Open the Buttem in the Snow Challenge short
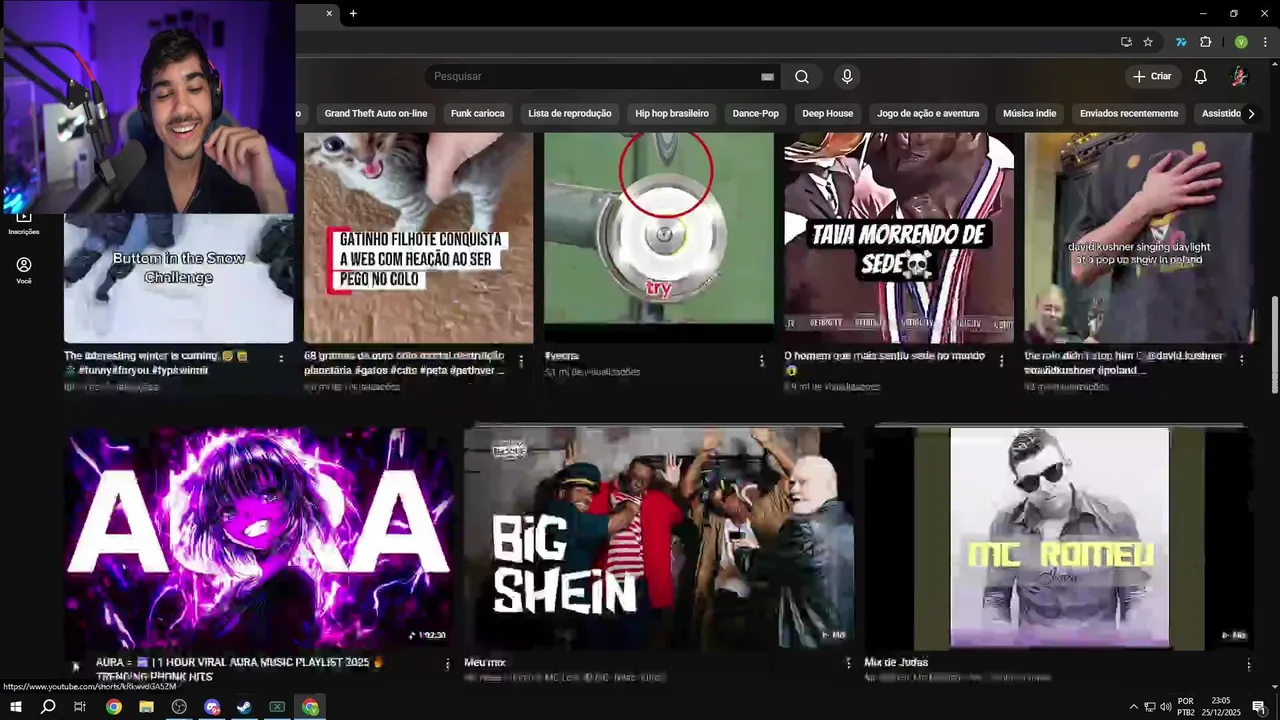 tap(179, 278)
